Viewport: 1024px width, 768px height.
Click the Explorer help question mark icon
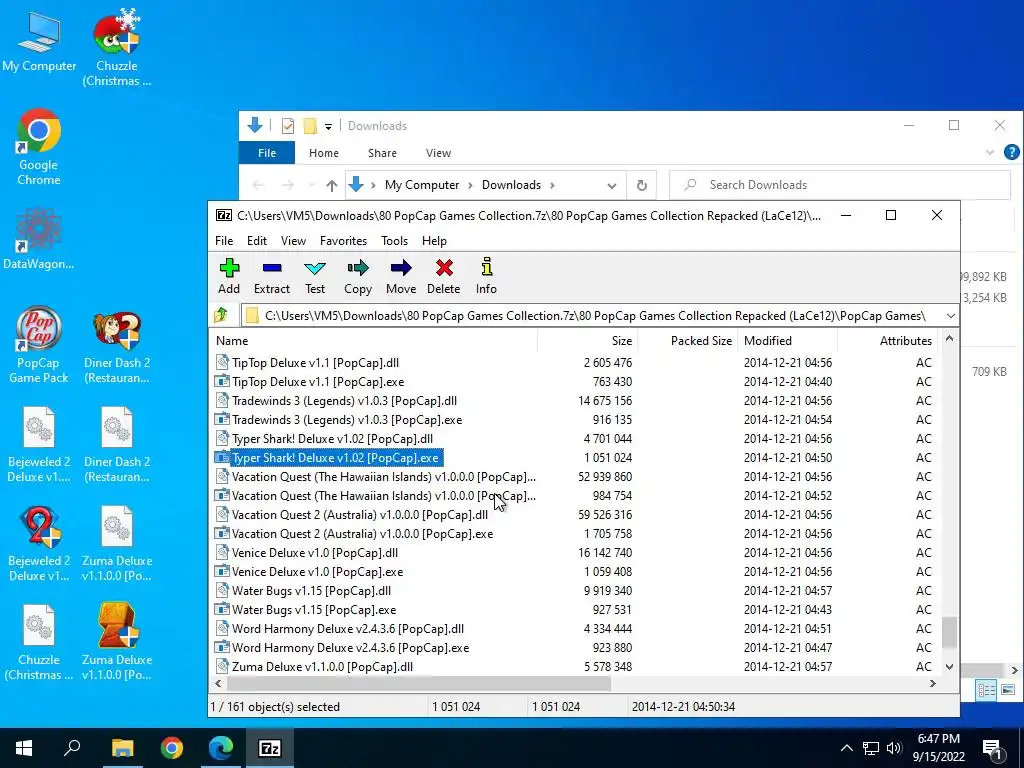1012,152
